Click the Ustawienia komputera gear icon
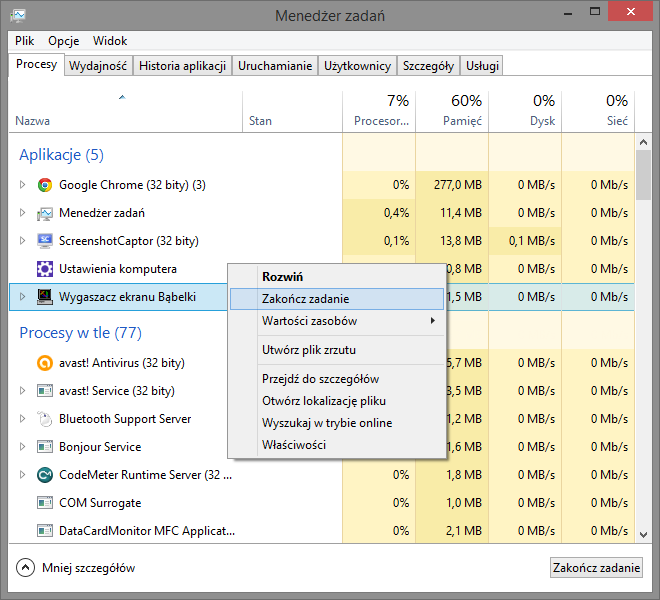This screenshot has height=600, width=660. 45,269
